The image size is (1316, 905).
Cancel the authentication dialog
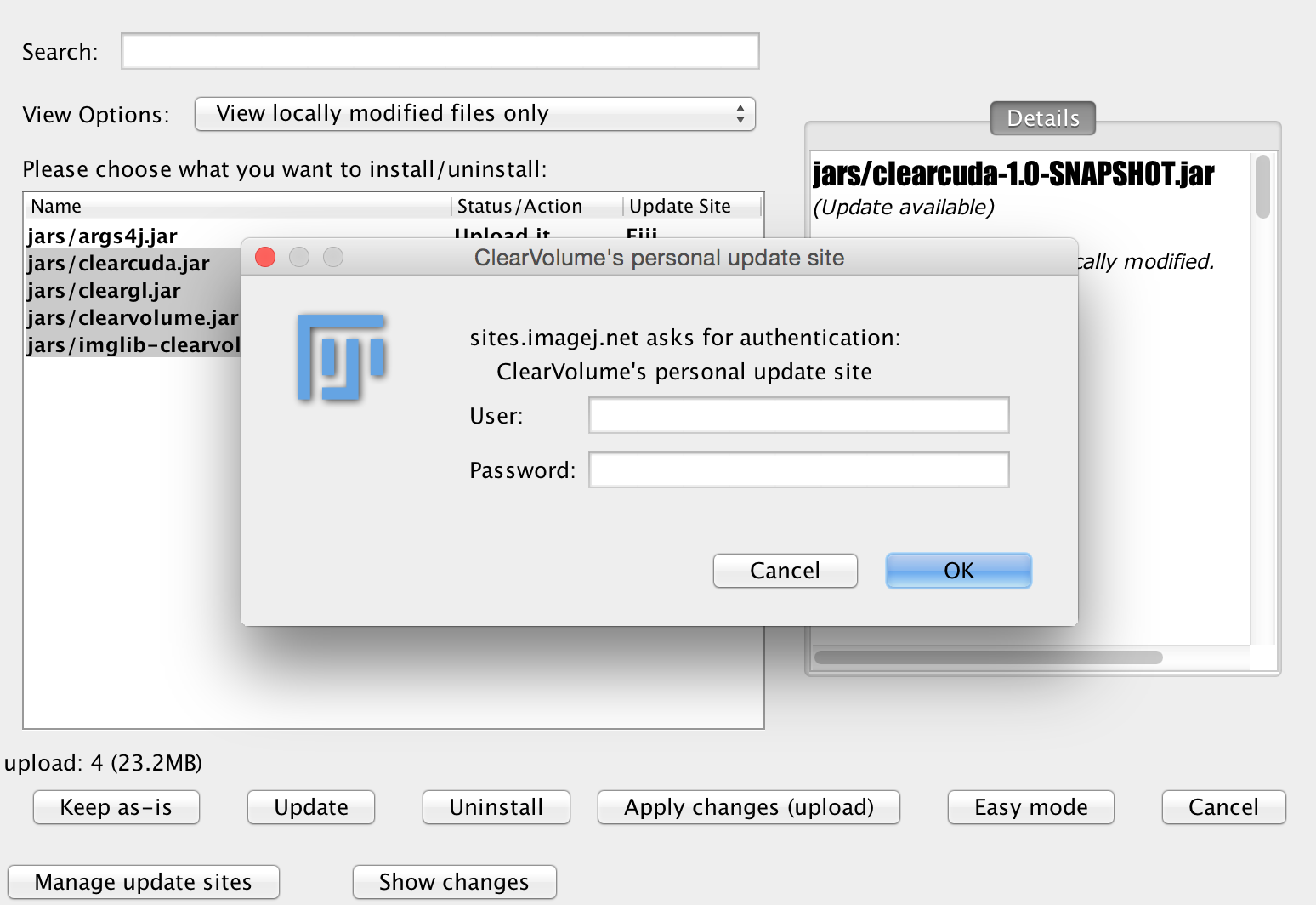pyautogui.click(x=785, y=571)
